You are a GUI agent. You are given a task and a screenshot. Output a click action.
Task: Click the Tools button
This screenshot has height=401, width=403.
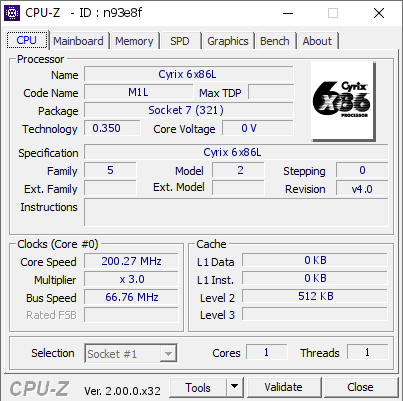[198, 387]
